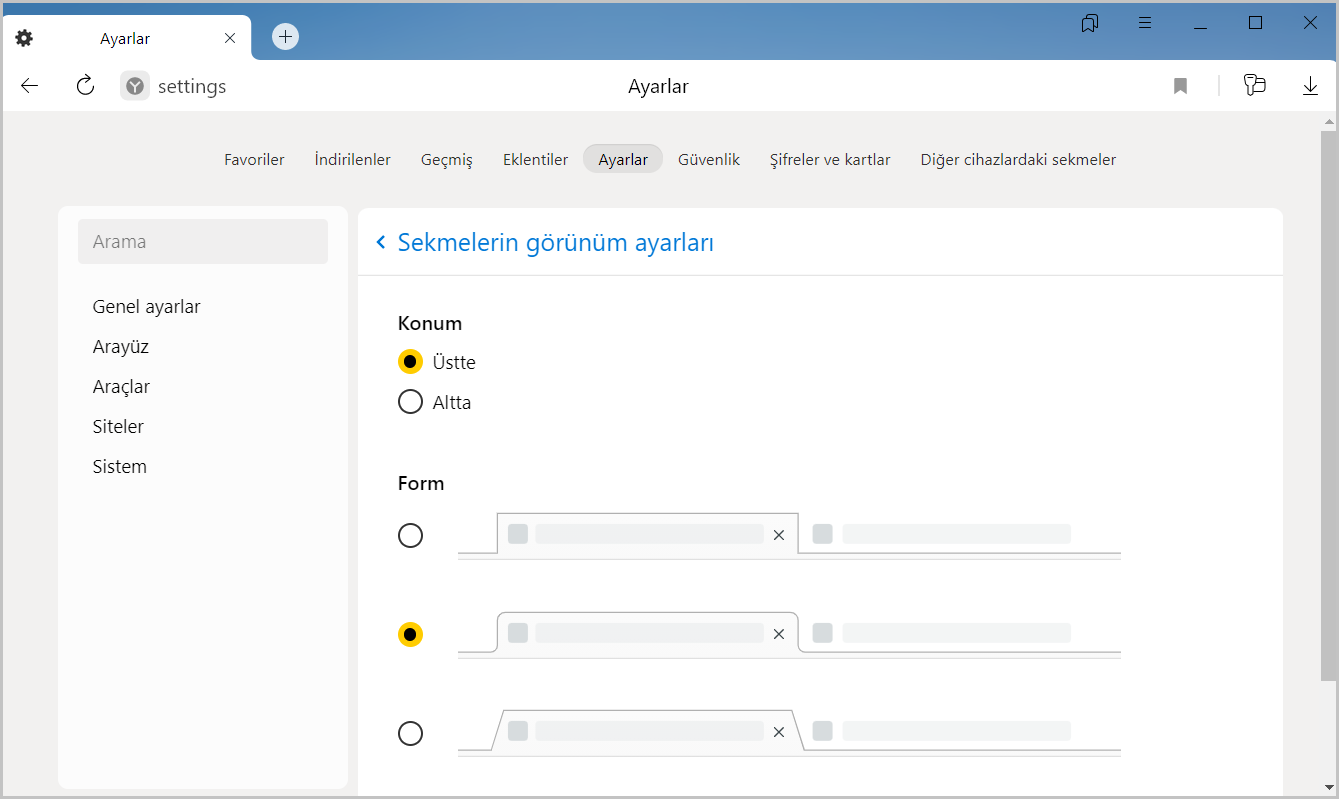Open Sistem in the settings sidebar
Viewport: 1339px width, 799px height.
pos(119,467)
